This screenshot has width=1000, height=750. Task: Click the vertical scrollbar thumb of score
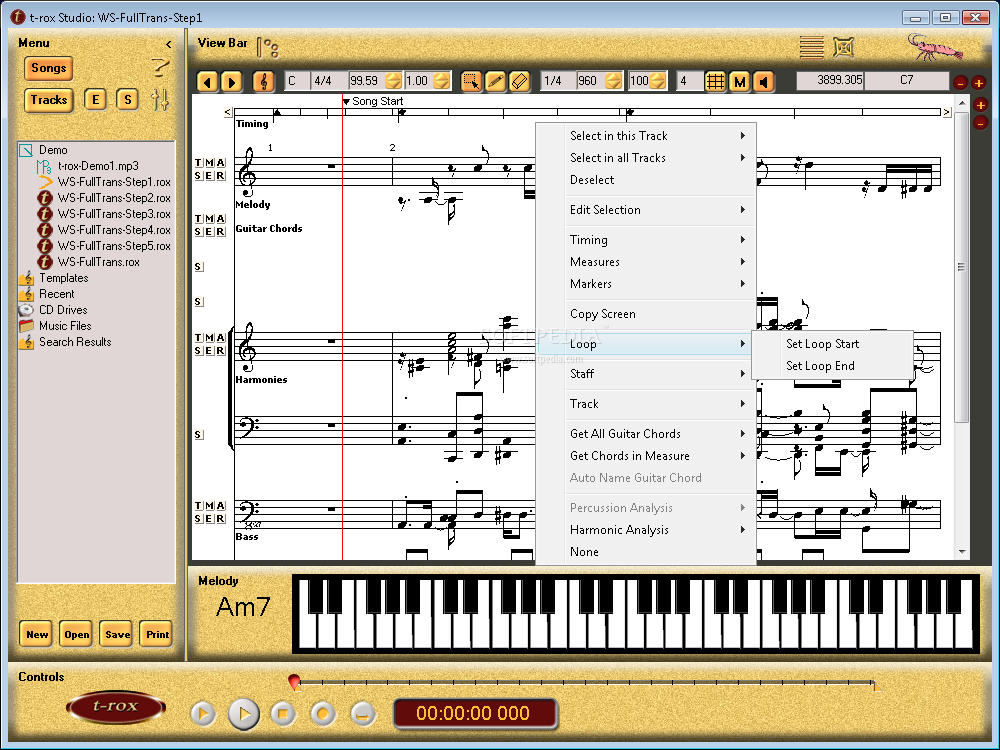[x=961, y=267]
